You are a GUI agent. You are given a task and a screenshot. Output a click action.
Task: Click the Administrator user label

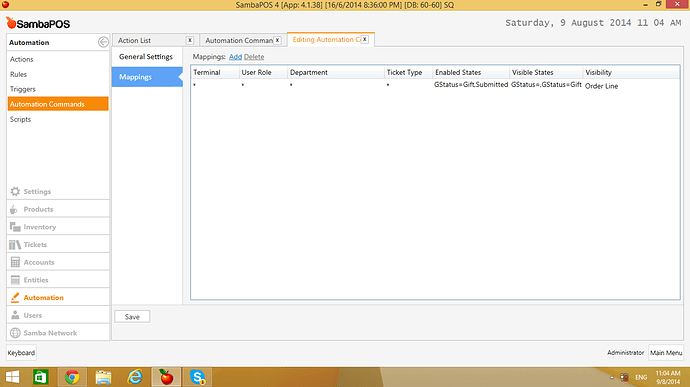coord(625,353)
